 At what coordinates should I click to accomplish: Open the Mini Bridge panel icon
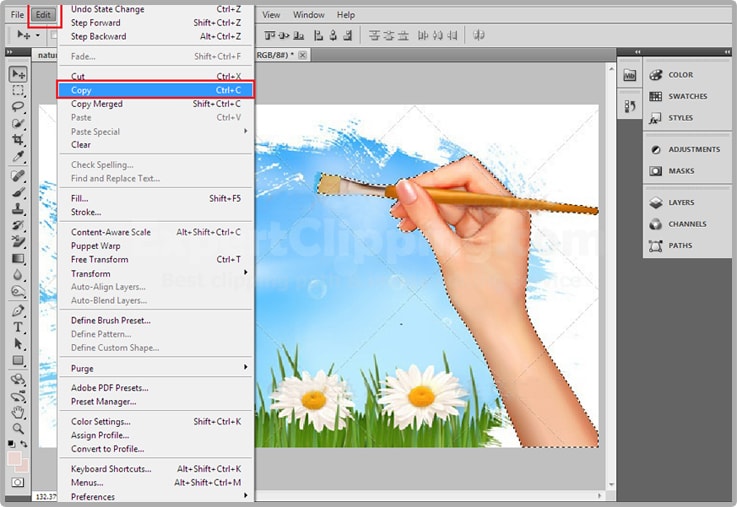[629, 75]
